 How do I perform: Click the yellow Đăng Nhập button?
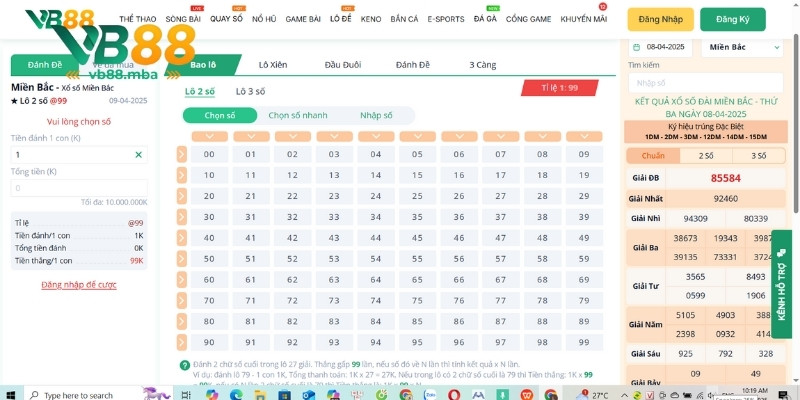click(659, 19)
